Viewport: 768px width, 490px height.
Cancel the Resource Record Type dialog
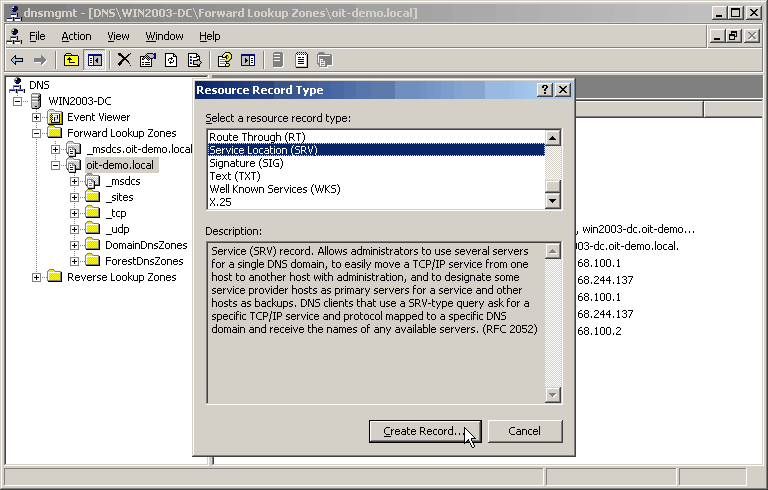(524, 431)
